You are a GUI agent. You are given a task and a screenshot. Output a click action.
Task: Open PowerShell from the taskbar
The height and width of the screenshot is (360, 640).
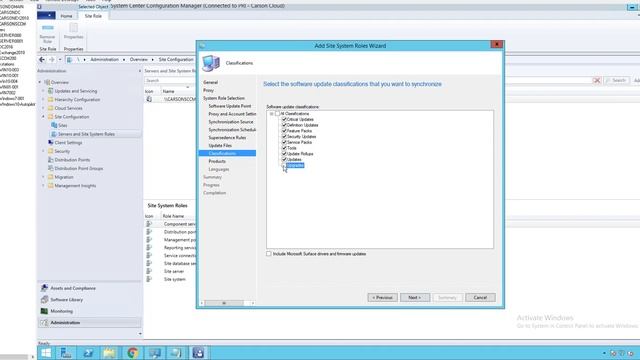[88, 353]
